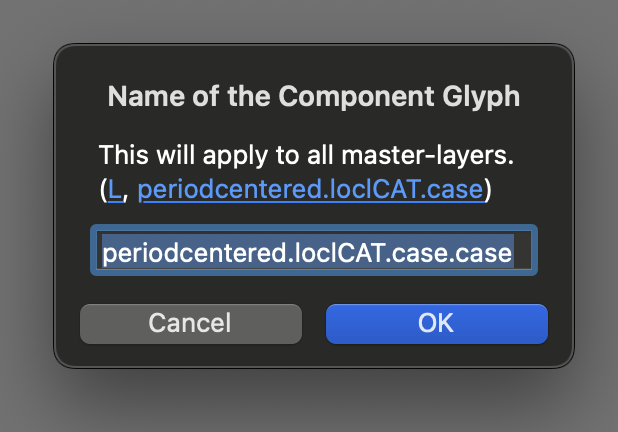
Task: Click the selected text in the name field
Action: pos(307,253)
